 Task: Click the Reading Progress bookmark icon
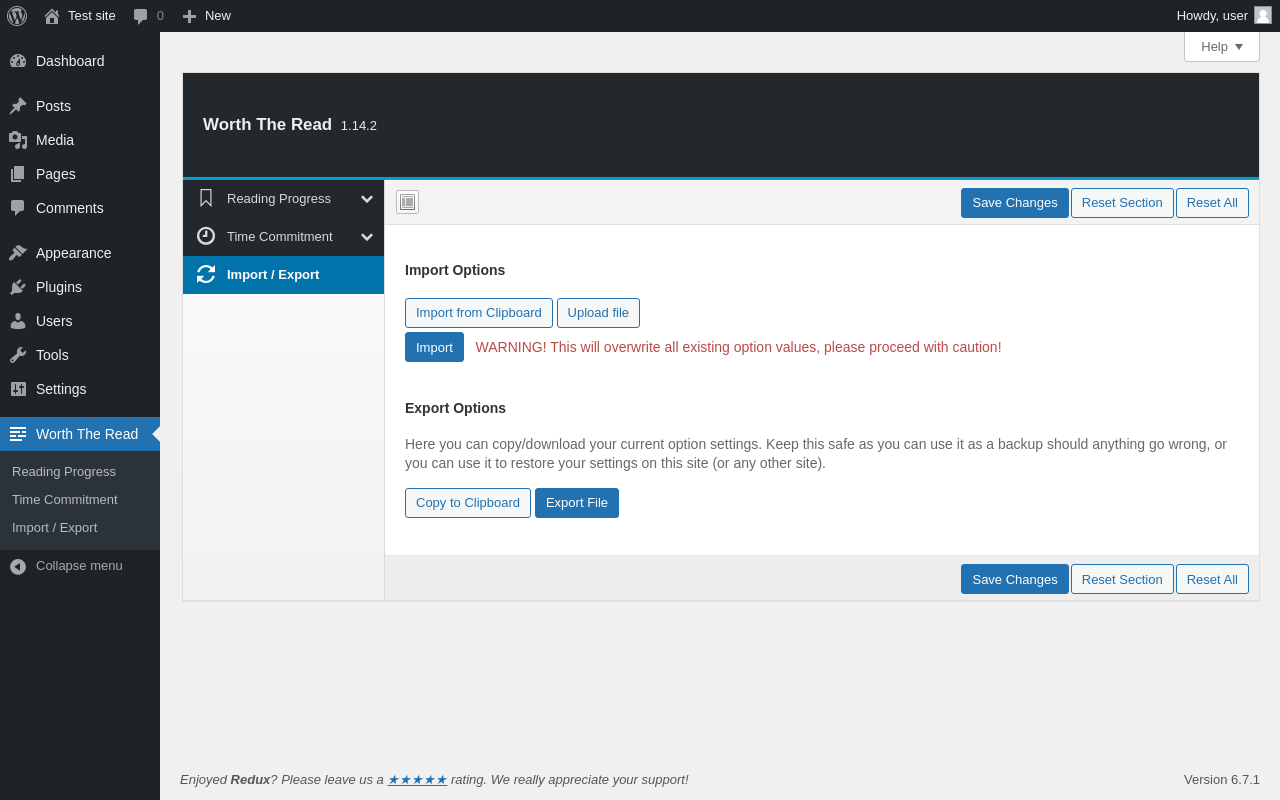tap(206, 198)
